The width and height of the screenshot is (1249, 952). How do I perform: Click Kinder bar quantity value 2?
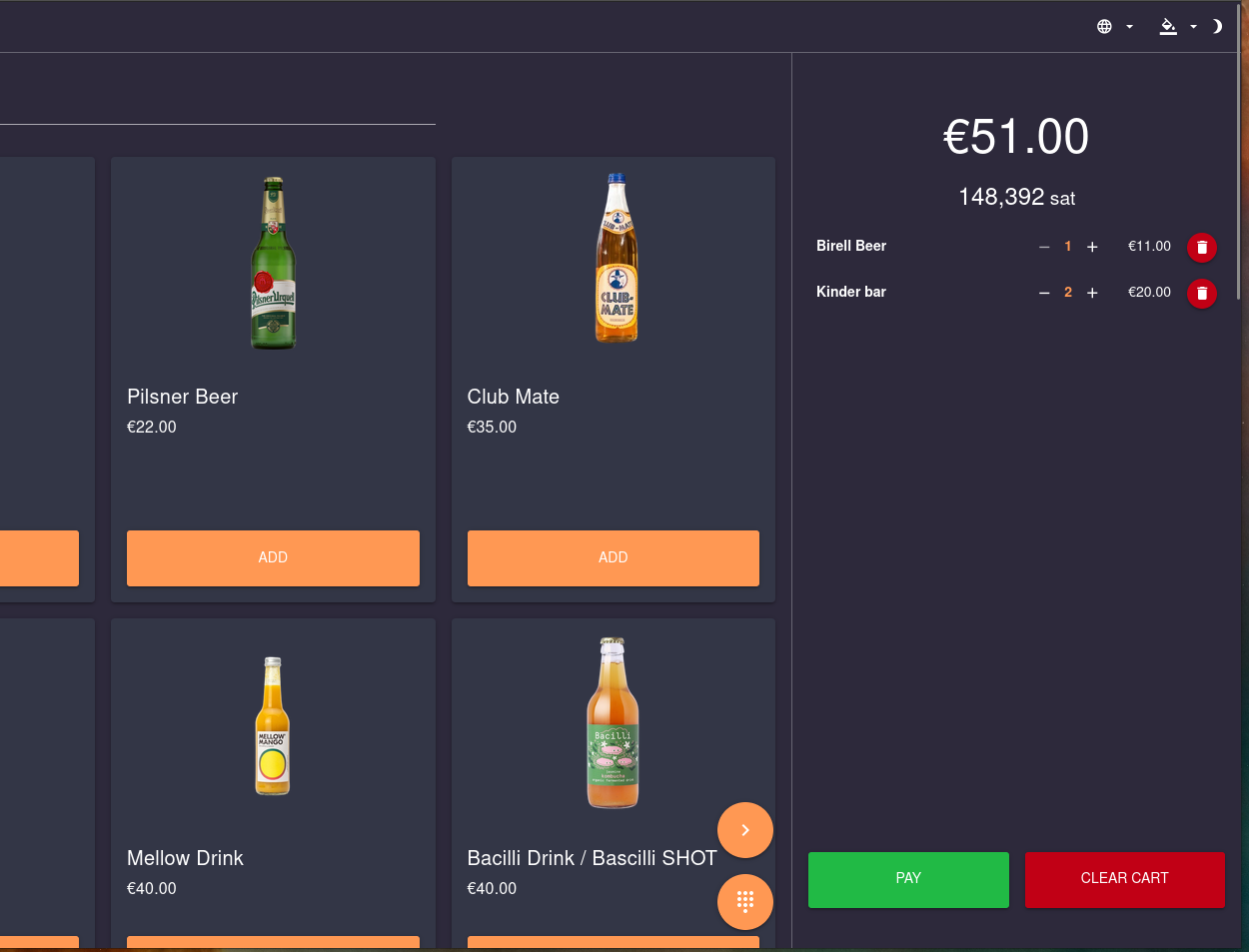tap(1068, 293)
